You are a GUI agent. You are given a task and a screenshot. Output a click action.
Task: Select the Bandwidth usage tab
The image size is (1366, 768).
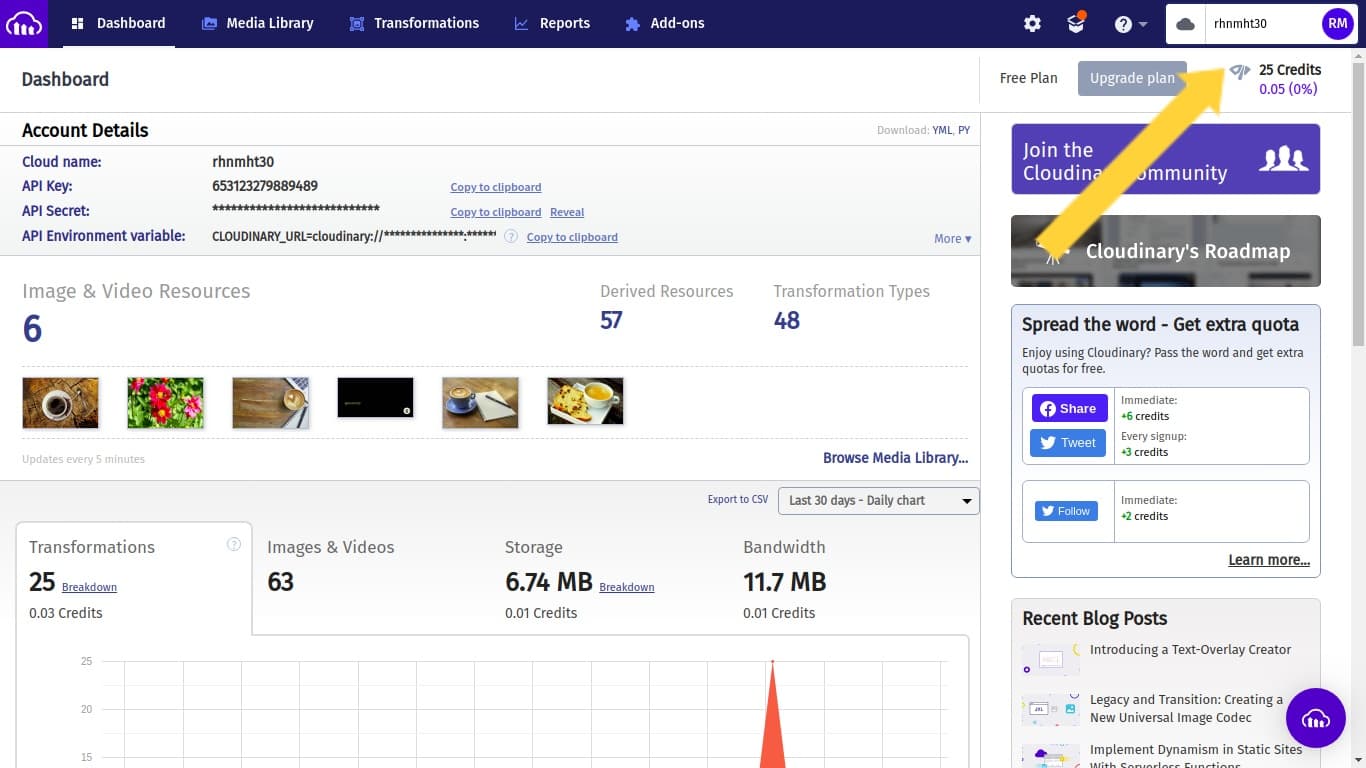[847, 578]
